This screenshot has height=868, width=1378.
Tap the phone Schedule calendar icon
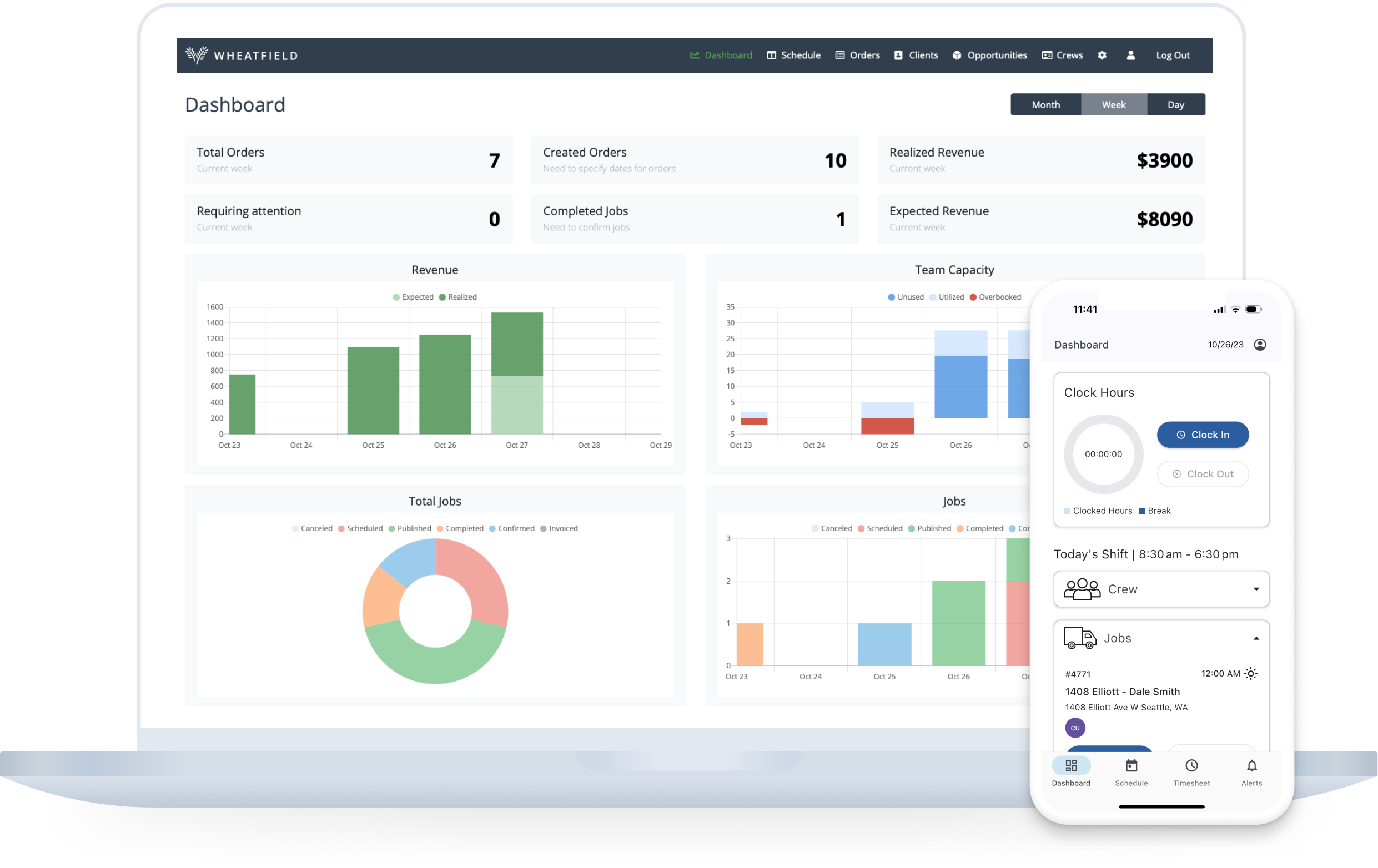pos(1131,765)
